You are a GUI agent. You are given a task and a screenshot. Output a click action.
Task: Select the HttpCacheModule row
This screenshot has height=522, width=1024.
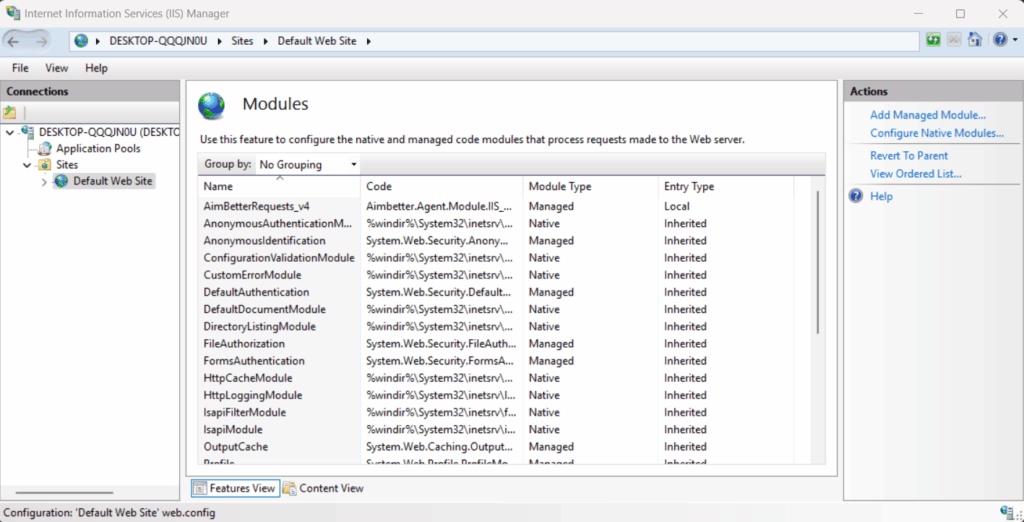pos(495,378)
